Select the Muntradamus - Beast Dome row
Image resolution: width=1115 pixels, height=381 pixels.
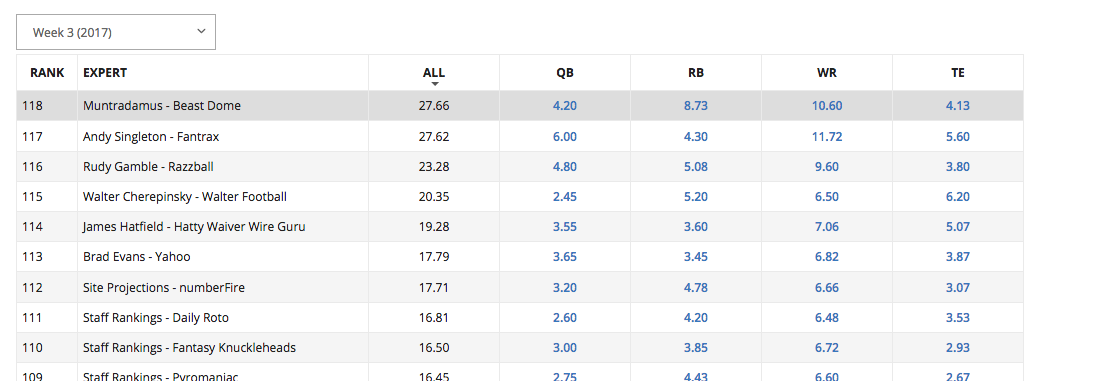pyautogui.click(x=520, y=106)
